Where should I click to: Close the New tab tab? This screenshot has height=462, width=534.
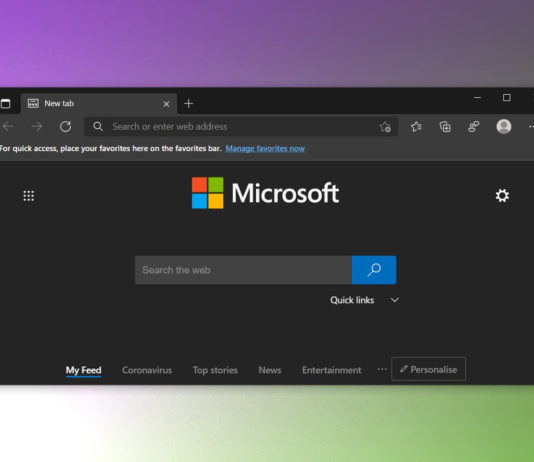pyautogui.click(x=166, y=104)
